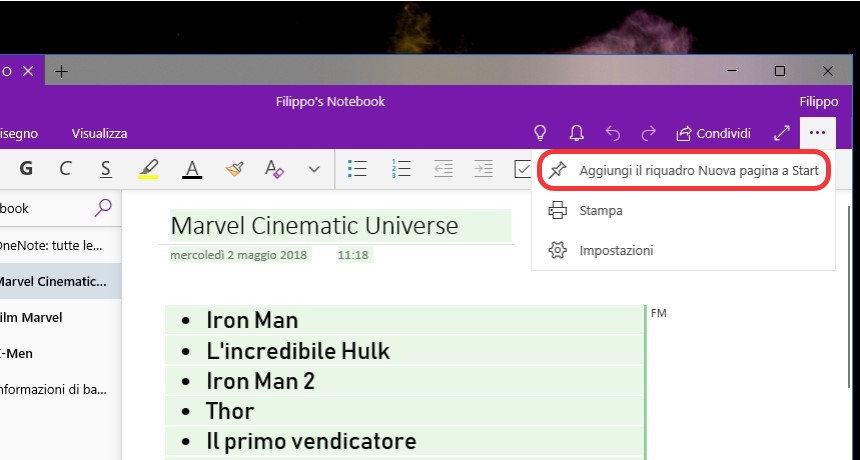This screenshot has height=460, width=860.
Task: Open Informazioni di ba... page
Action: pyautogui.click(x=60, y=390)
